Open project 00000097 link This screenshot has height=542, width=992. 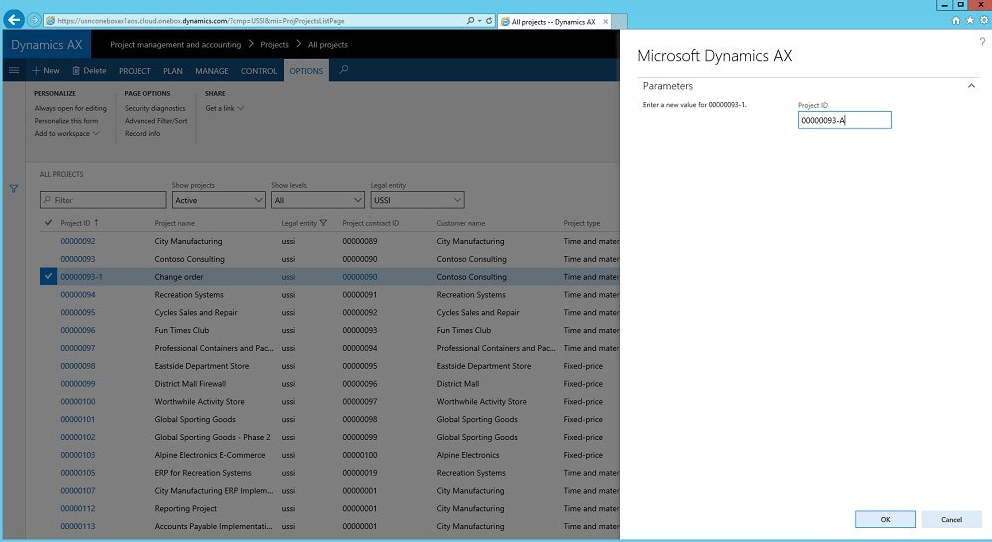pyautogui.click(x=78, y=348)
